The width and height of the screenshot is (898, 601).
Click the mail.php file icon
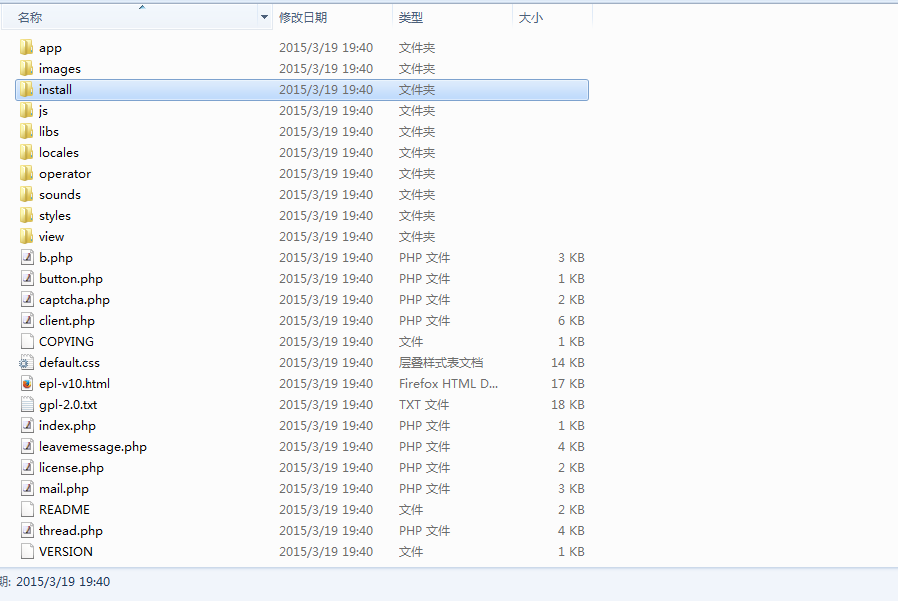27,489
